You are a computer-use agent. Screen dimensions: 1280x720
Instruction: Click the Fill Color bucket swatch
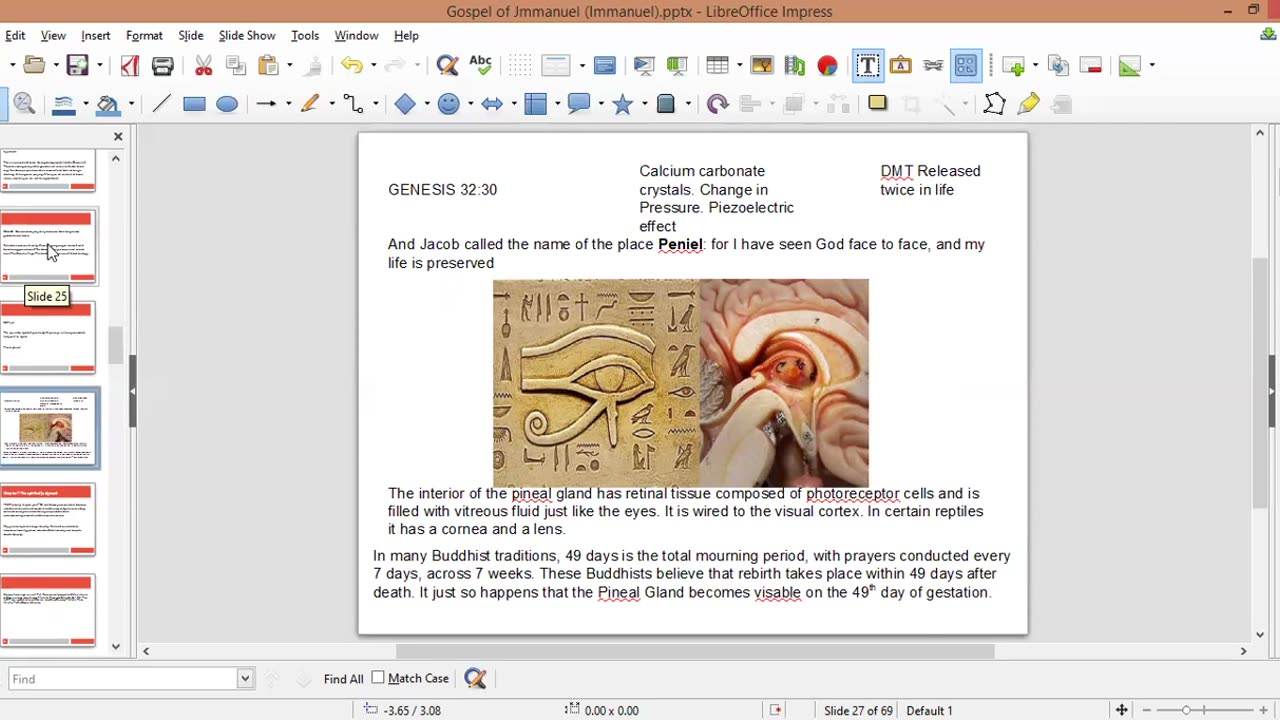click(108, 104)
